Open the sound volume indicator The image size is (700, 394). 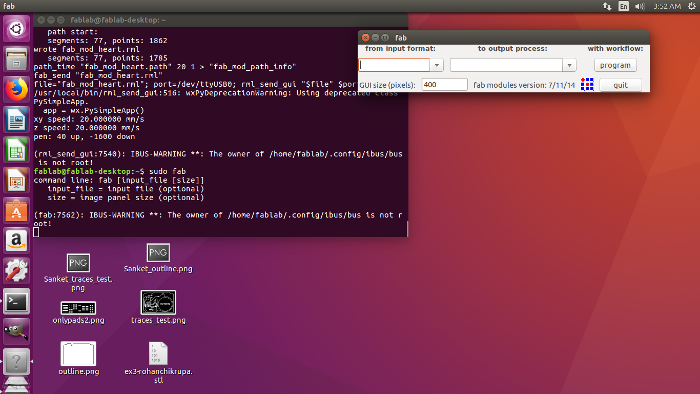pyautogui.click(x=640, y=6)
